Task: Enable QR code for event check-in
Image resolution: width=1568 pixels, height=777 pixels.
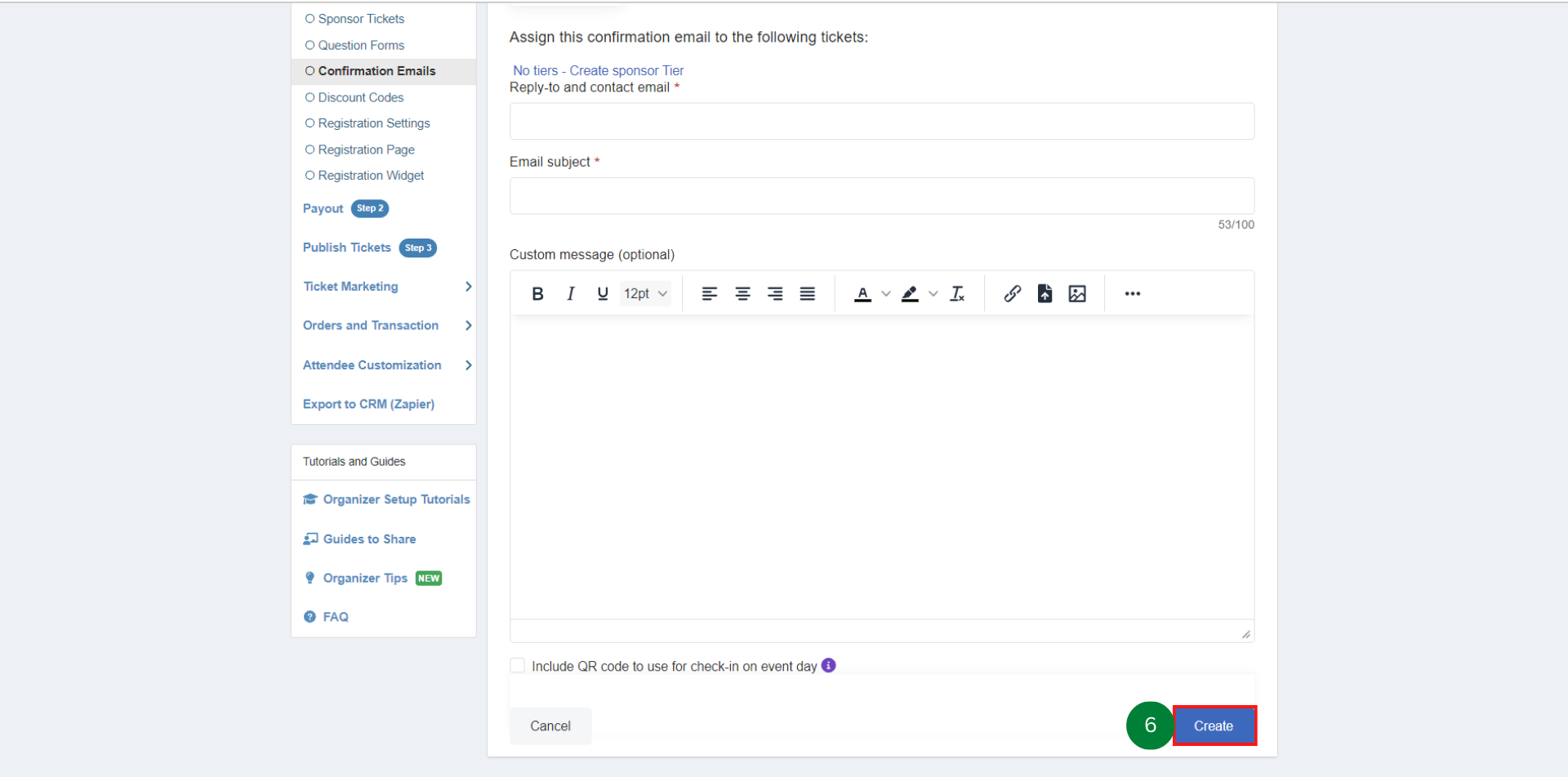Action: [x=517, y=665]
